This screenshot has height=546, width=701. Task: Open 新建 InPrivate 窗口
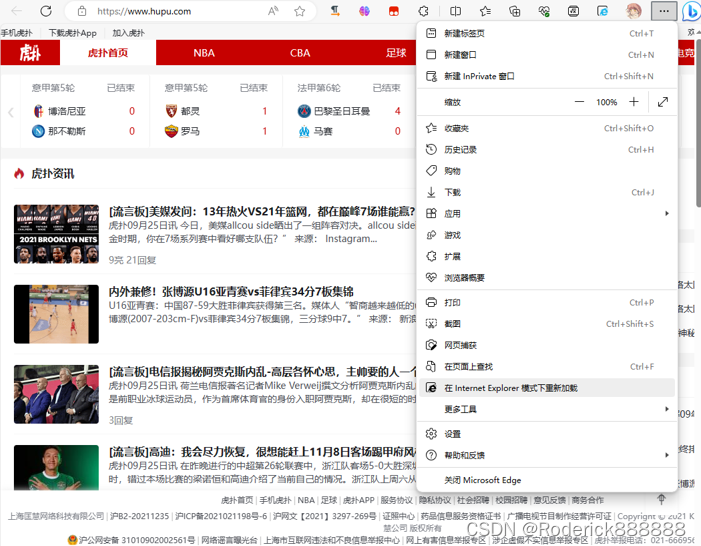[547, 76]
